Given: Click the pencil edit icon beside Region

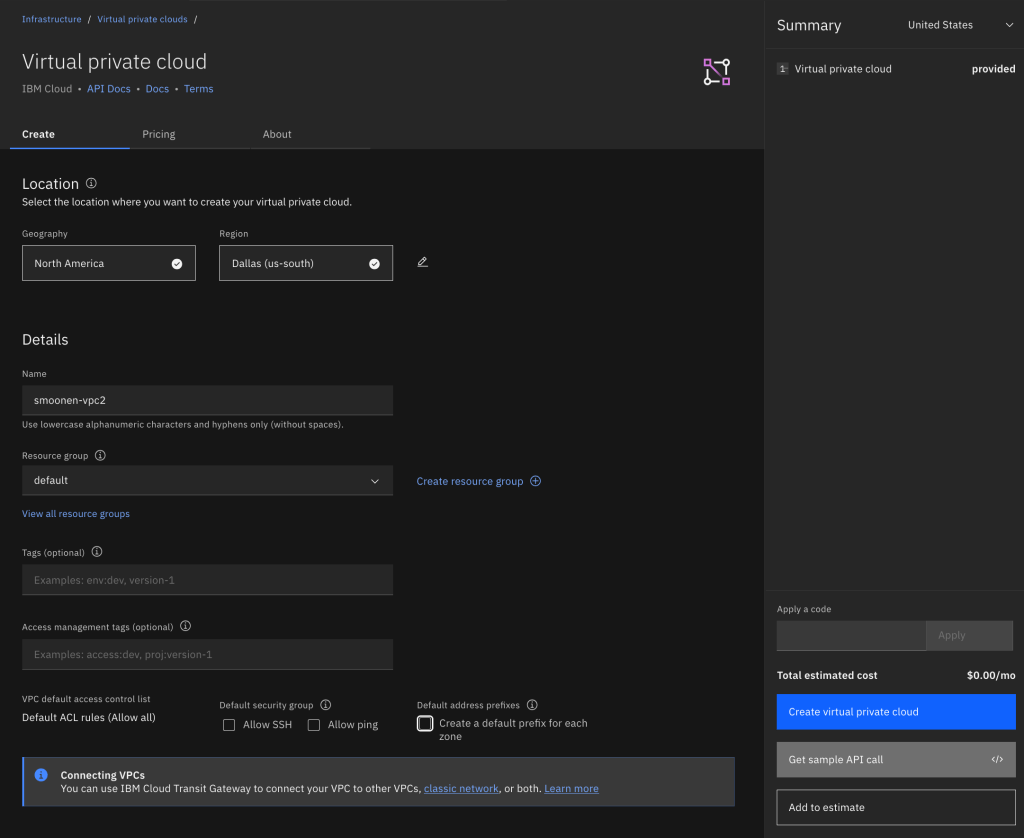Looking at the screenshot, I should 422,262.
